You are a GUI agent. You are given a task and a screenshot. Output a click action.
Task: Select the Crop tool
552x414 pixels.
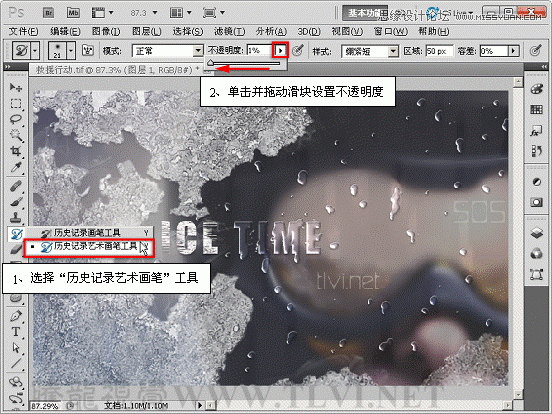(x=15, y=151)
